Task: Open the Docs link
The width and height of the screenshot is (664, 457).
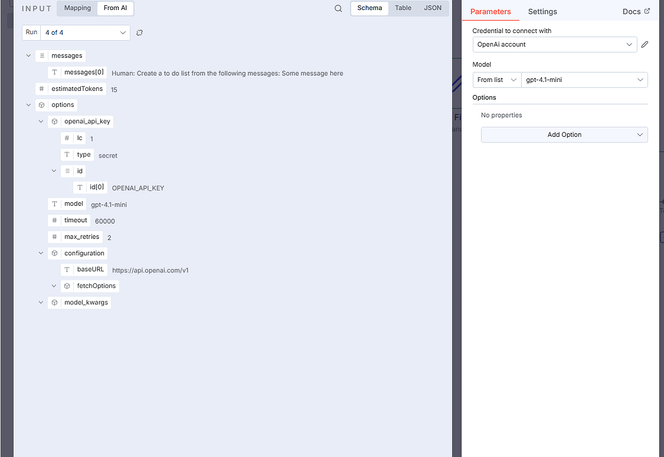Action: click(x=636, y=12)
